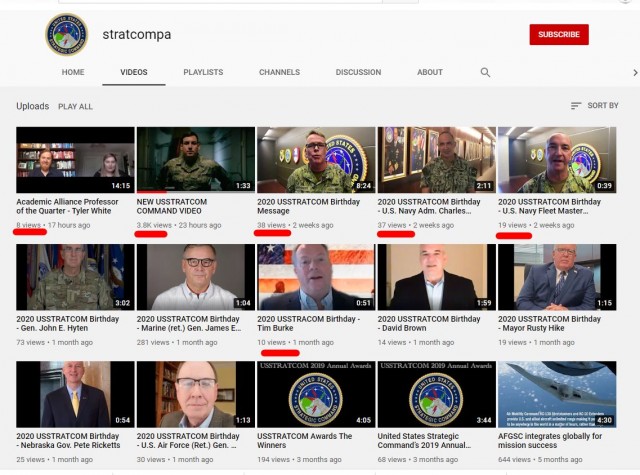Click title AFGSC integrates globally for mission success
The height and width of the screenshot is (475, 640).
point(550,441)
